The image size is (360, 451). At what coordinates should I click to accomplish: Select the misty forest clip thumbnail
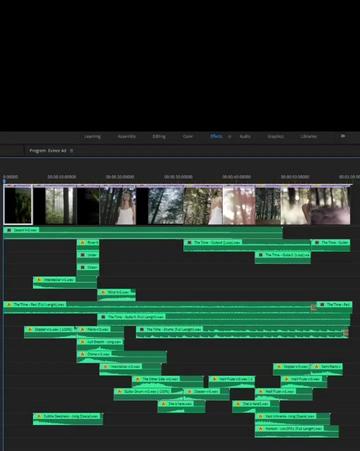pos(55,205)
